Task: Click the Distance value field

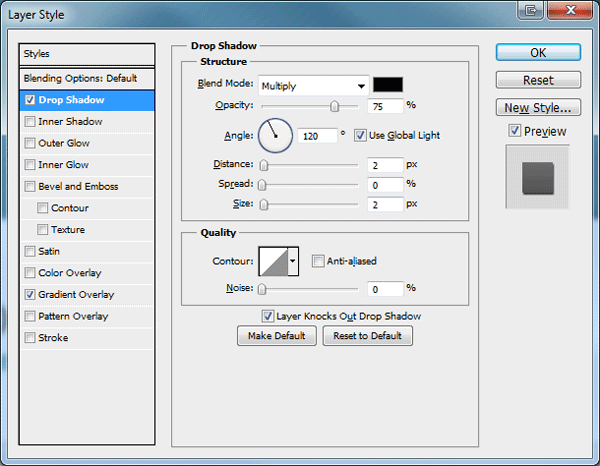Action: 385,165
